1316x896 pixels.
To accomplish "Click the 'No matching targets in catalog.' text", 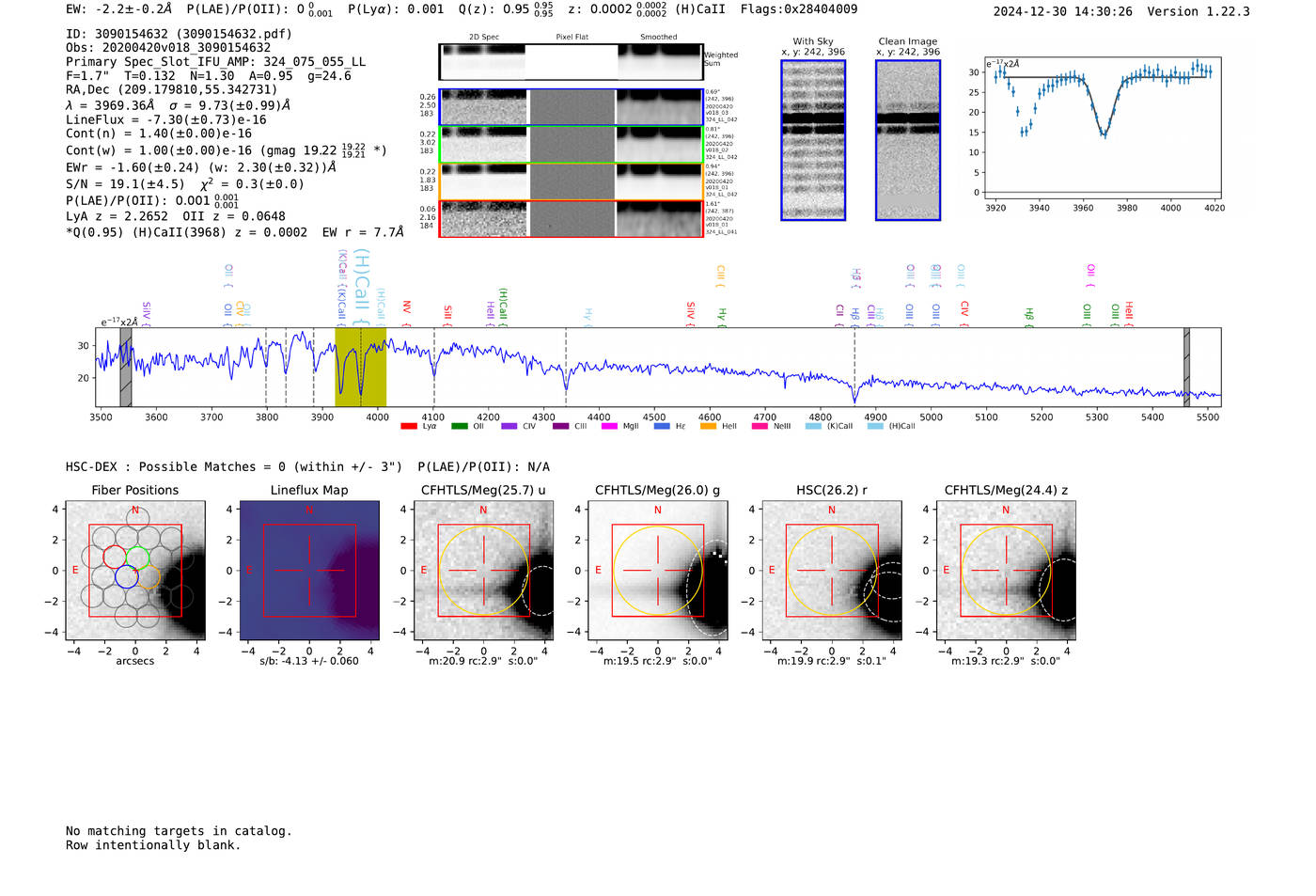I will [179, 831].
